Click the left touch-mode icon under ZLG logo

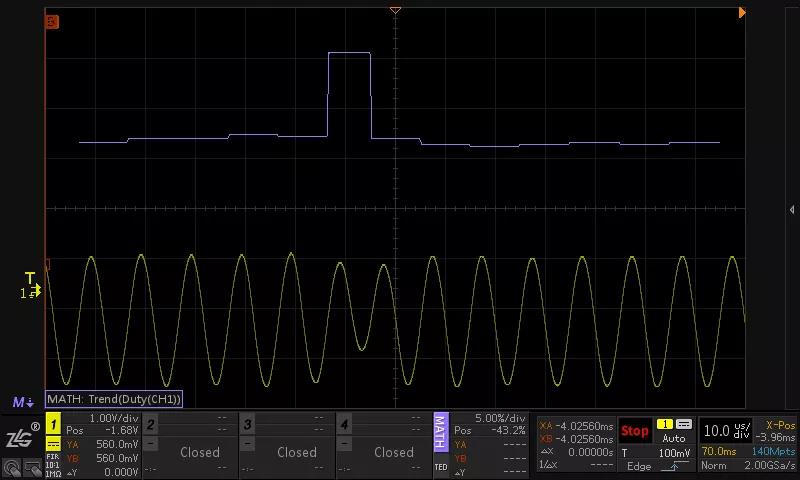click(11, 466)
